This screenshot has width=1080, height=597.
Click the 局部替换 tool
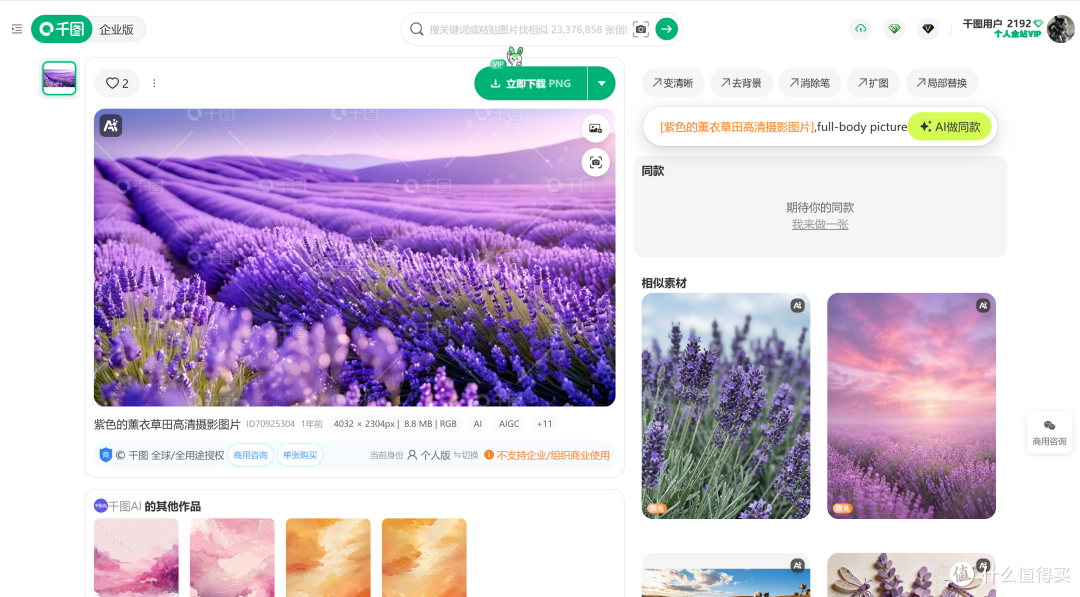pyautogui.click(x=942, y=83)
